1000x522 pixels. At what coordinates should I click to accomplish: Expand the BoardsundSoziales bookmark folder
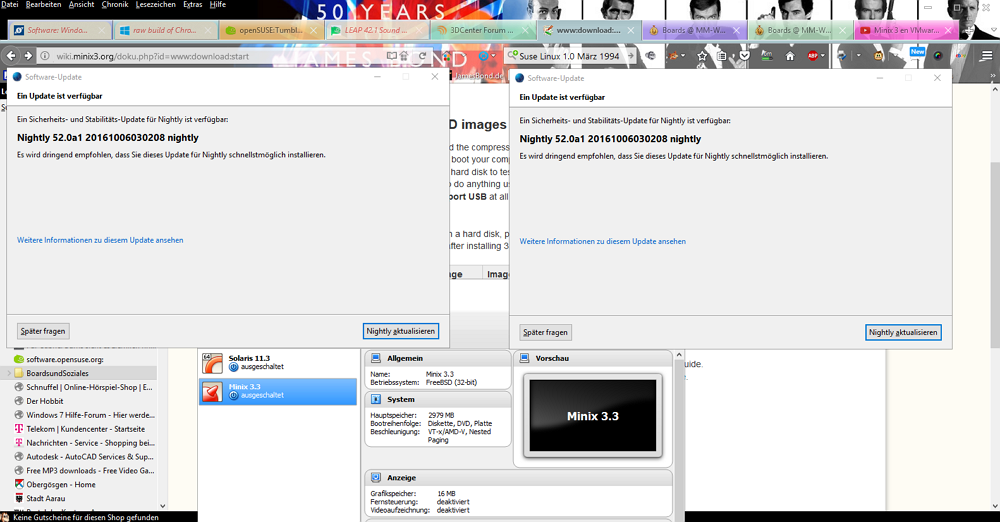pos(9,373)
